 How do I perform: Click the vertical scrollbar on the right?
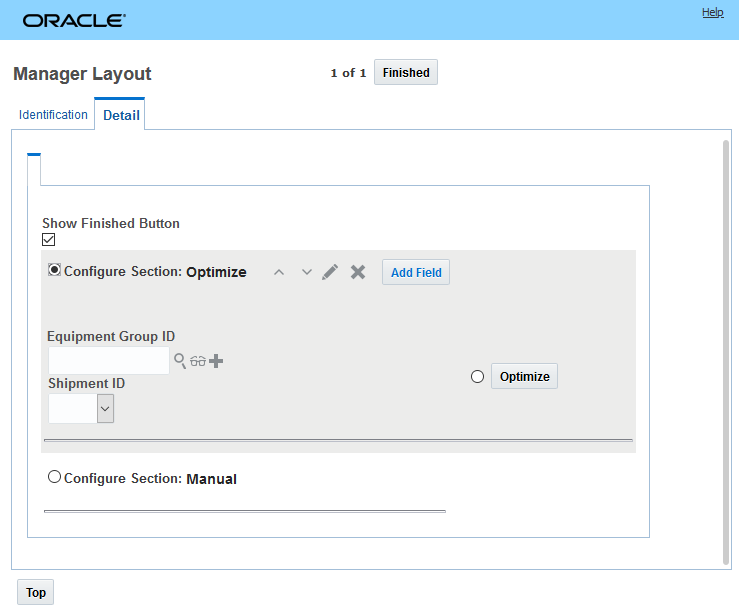tap(726, 350)
